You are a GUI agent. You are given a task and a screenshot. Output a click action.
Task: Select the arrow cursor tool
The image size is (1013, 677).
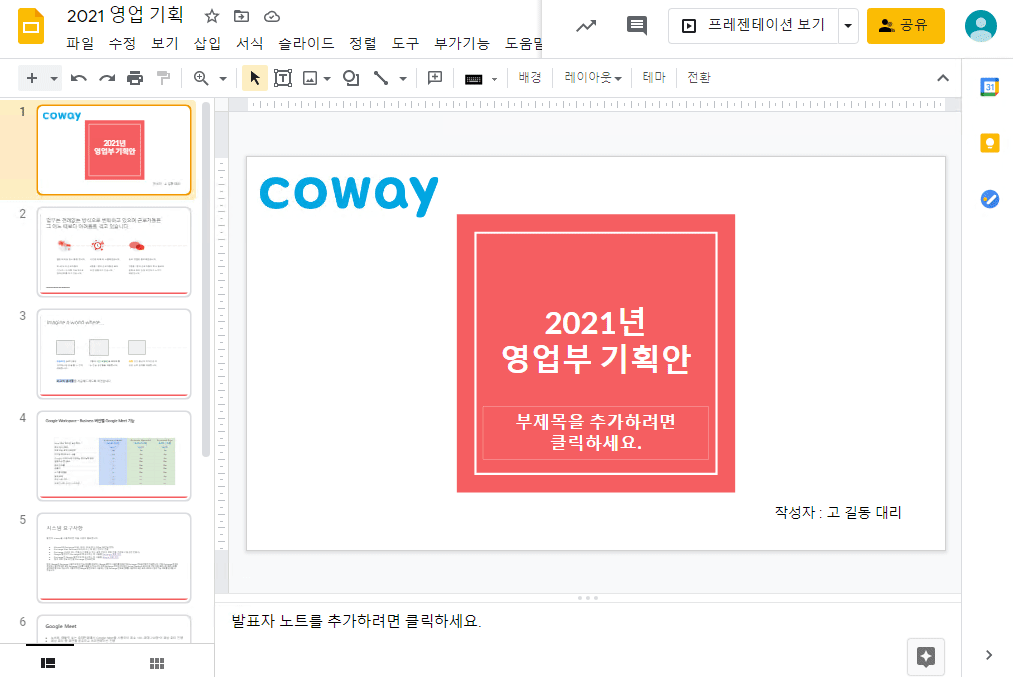[255, 78]
